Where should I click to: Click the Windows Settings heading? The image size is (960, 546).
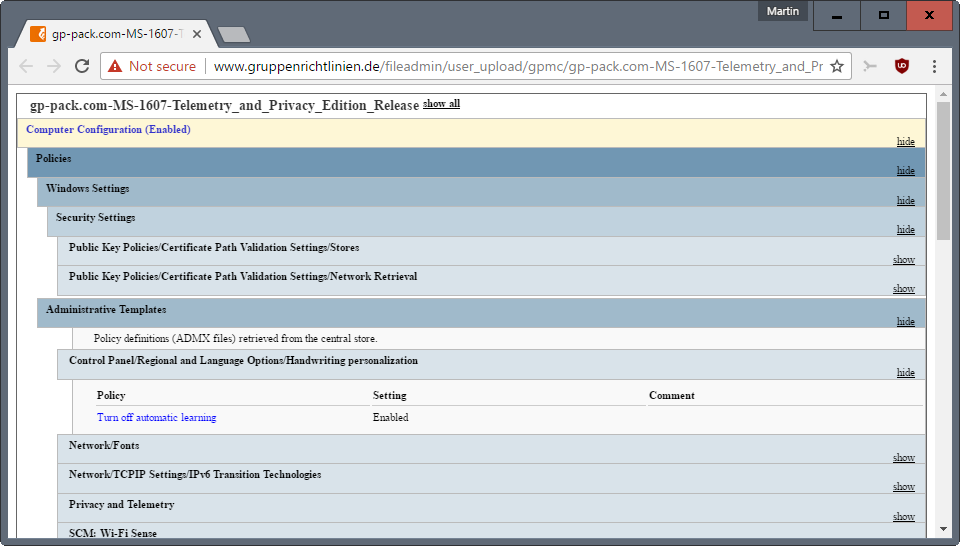(x=88, y=189)
